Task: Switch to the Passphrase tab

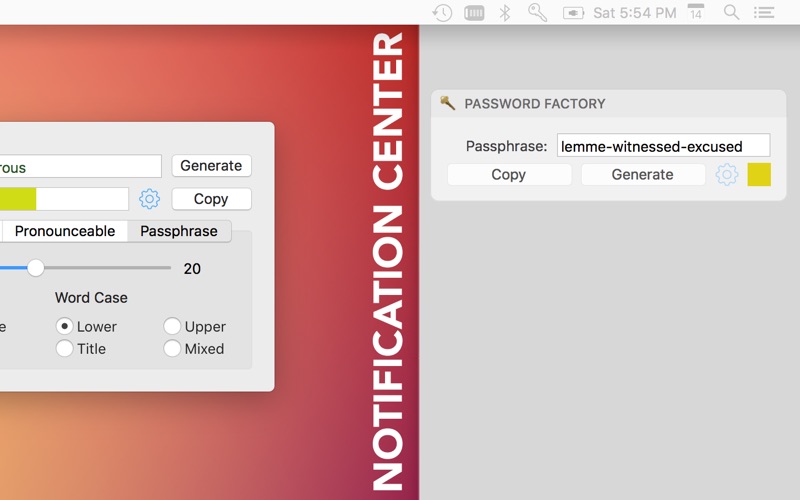Action: (x=179, y=231)
